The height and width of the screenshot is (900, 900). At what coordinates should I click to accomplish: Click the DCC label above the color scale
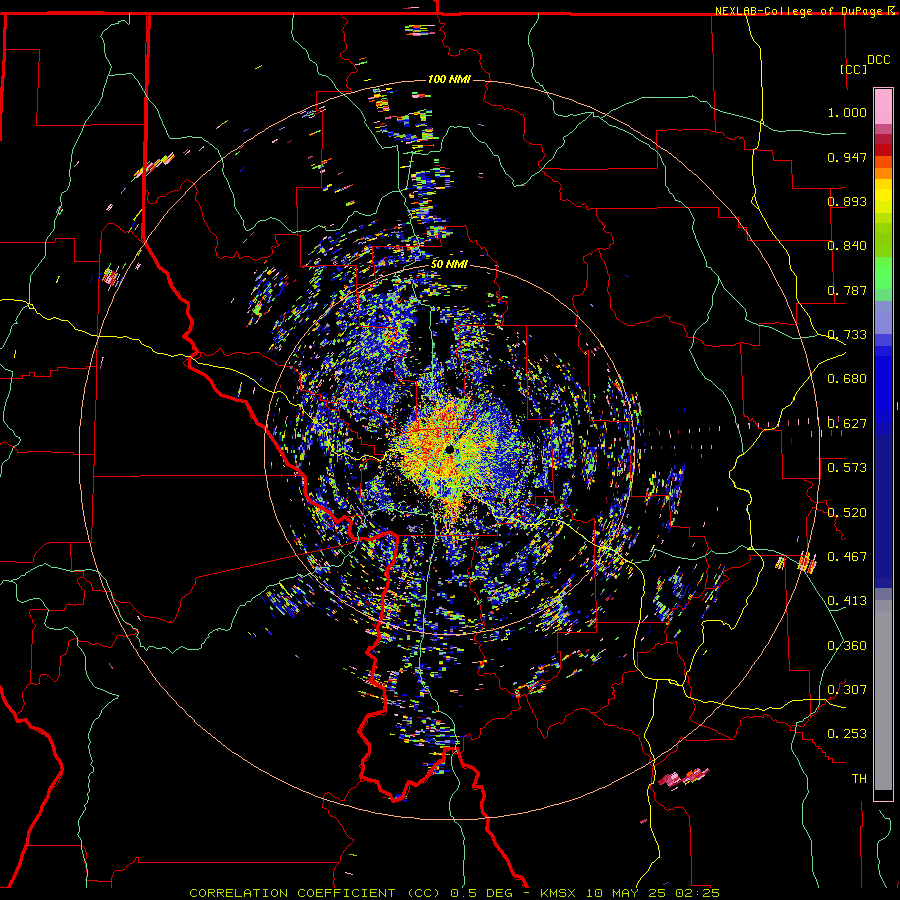[x=878, y=60]
